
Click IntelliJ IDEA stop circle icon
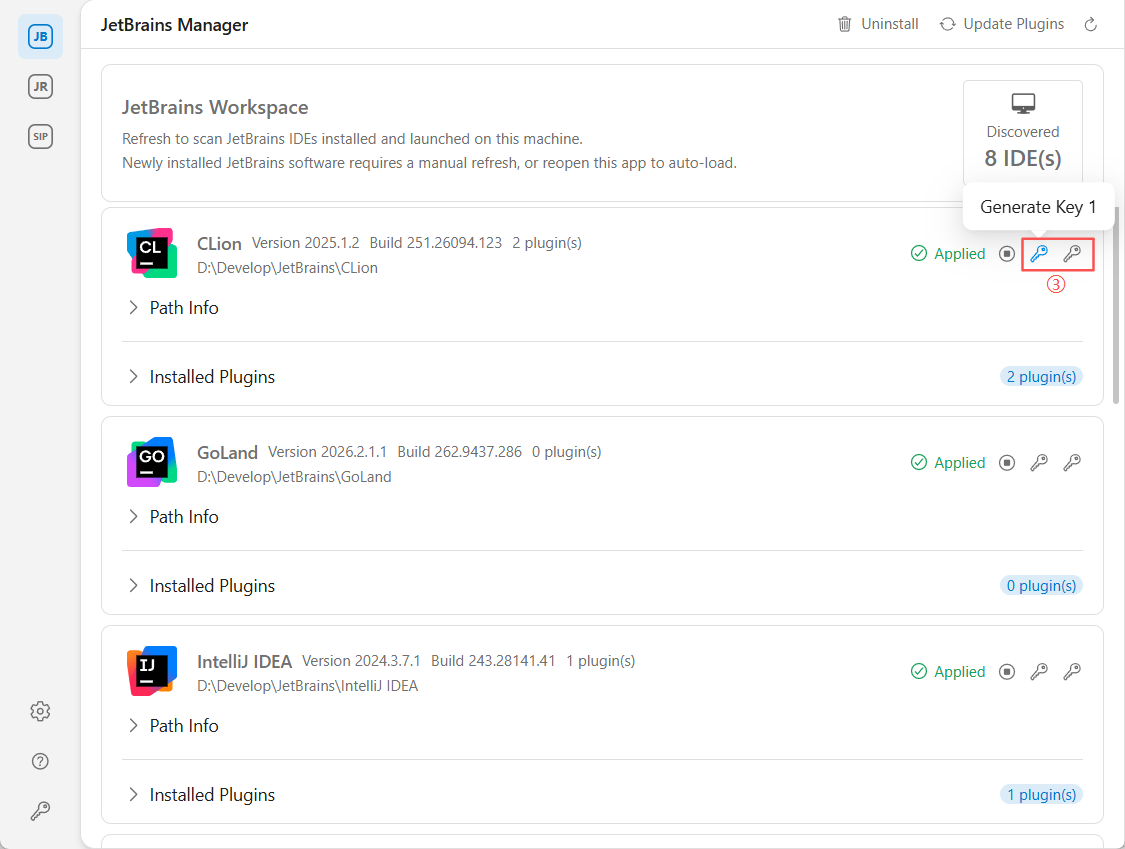pyautogui.click(x=1007, y=672)
